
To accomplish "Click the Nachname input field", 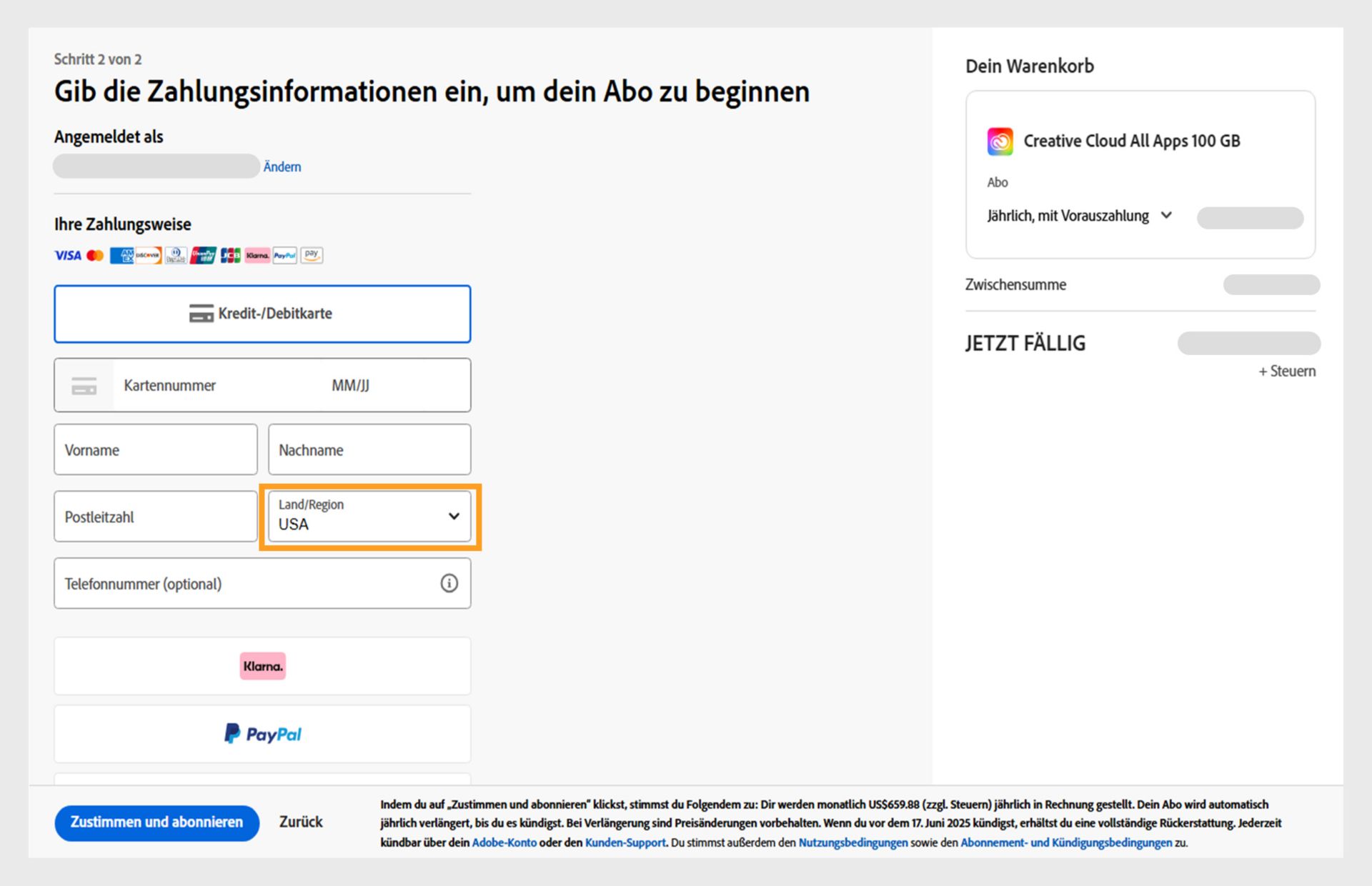I will click(x=369, y=449).
